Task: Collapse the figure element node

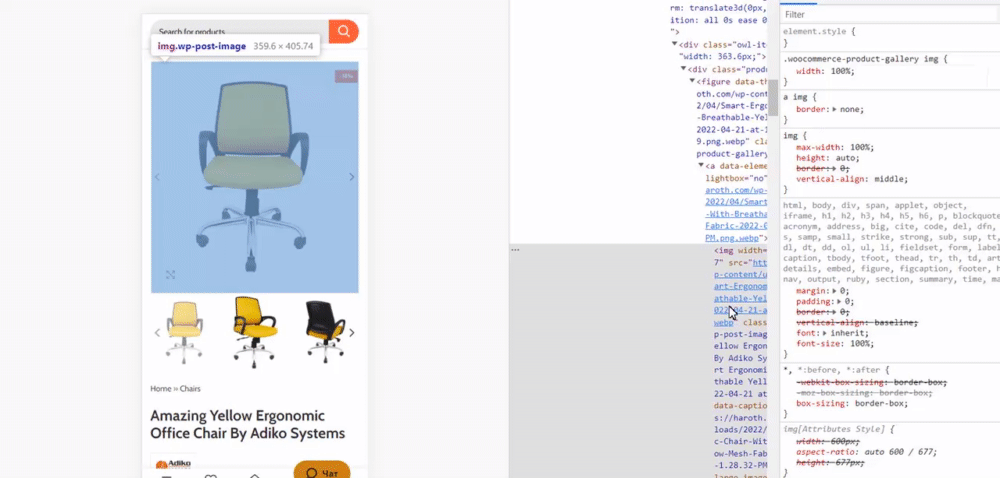Action: (693, 81)
